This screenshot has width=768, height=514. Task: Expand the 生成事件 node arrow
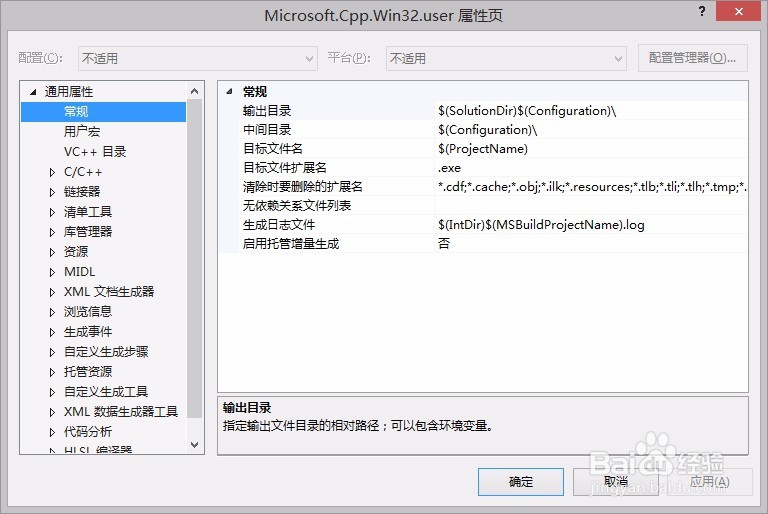pyautogui.click(x=52, y=332)
